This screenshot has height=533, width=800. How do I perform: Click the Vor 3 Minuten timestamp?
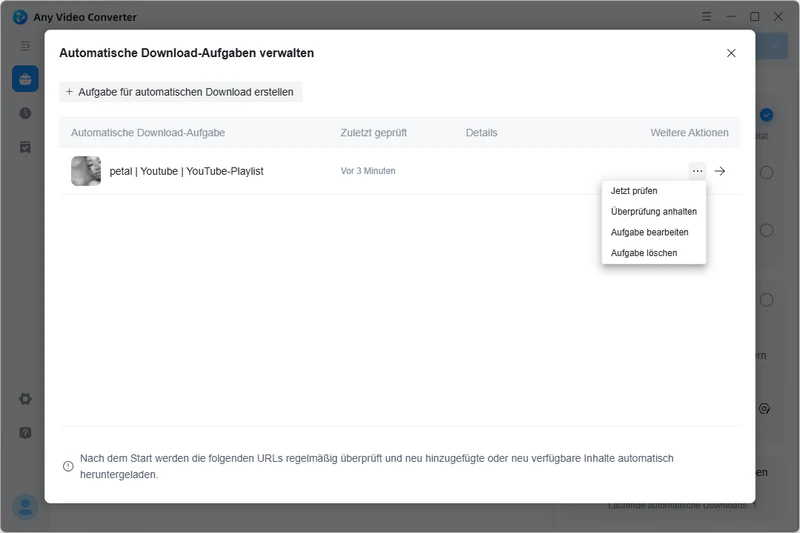click(x=368, y=171)
